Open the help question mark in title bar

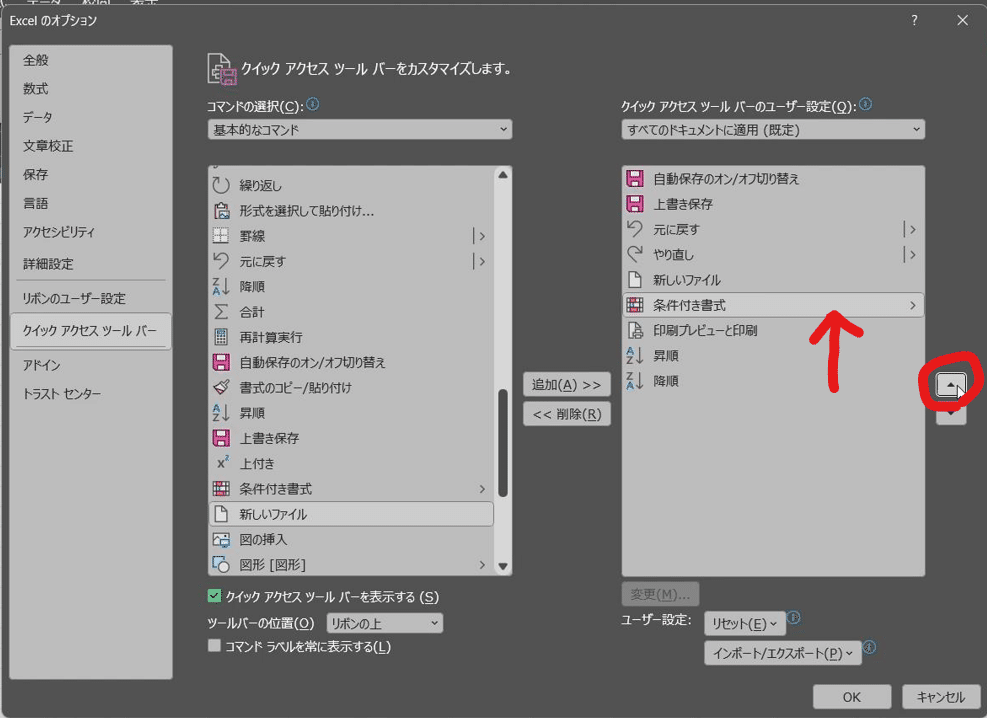point(914,20)
